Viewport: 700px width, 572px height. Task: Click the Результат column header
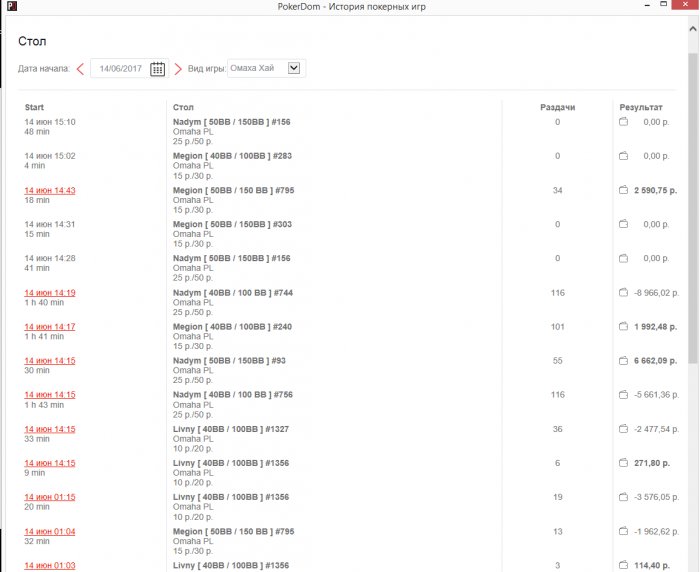(x=641, y=107)
